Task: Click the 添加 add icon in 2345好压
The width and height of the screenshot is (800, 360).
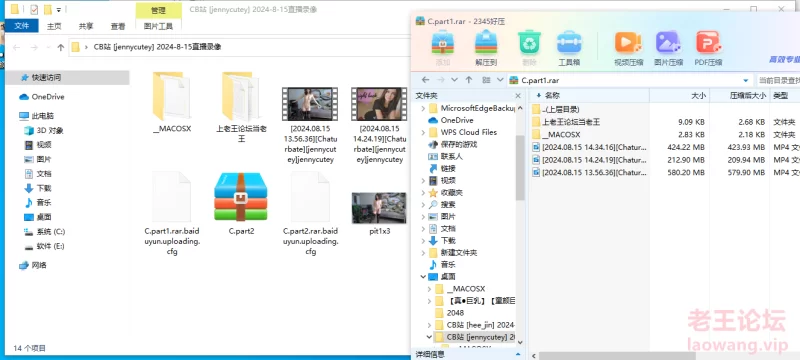Action: pyautogui.click(x=442, y=48)
